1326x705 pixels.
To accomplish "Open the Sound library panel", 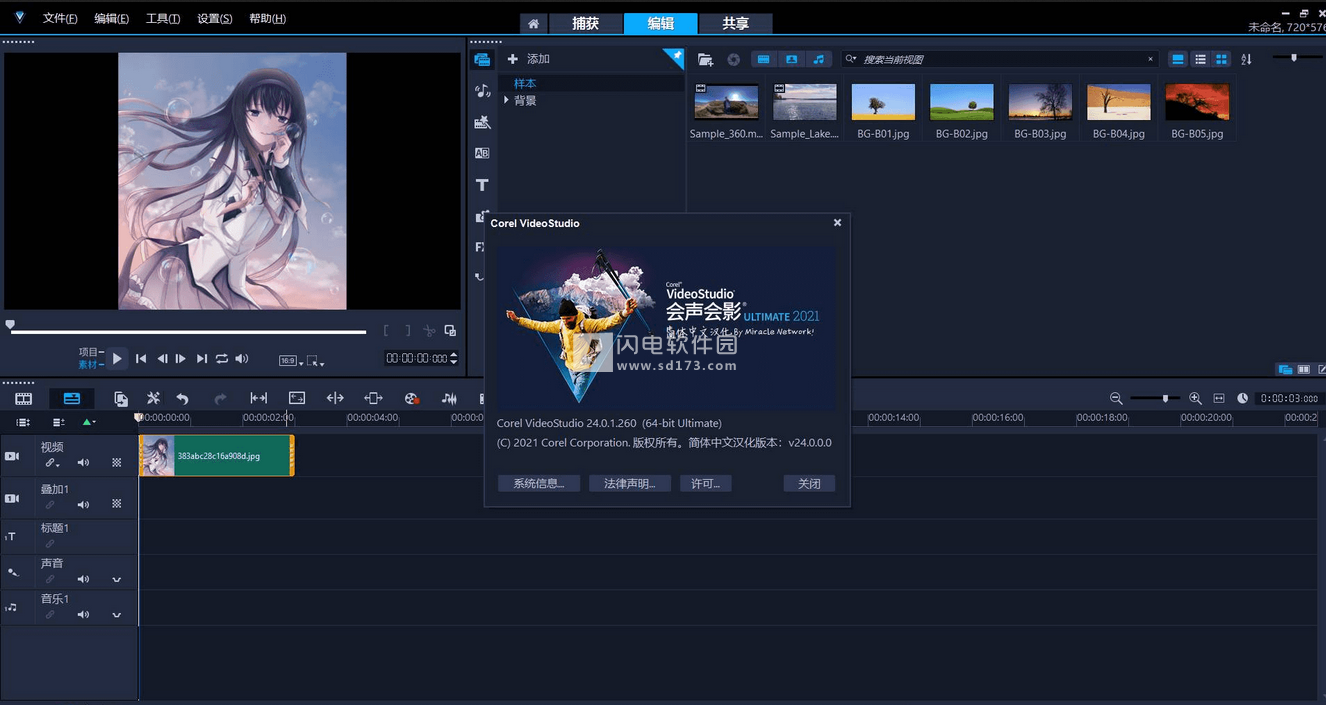I will tap(482, 91).
